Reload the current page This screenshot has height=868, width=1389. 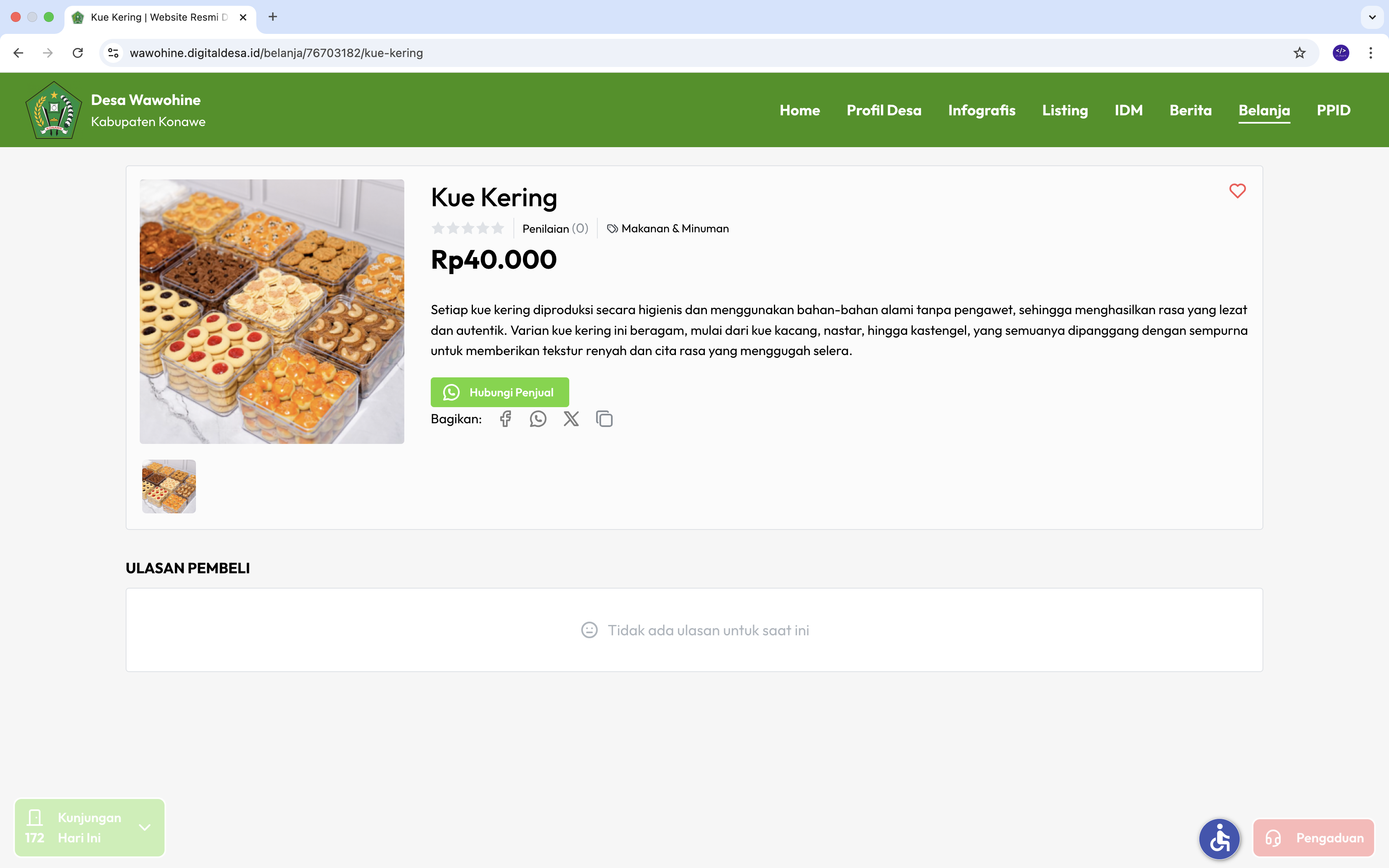tap(78, 53)
